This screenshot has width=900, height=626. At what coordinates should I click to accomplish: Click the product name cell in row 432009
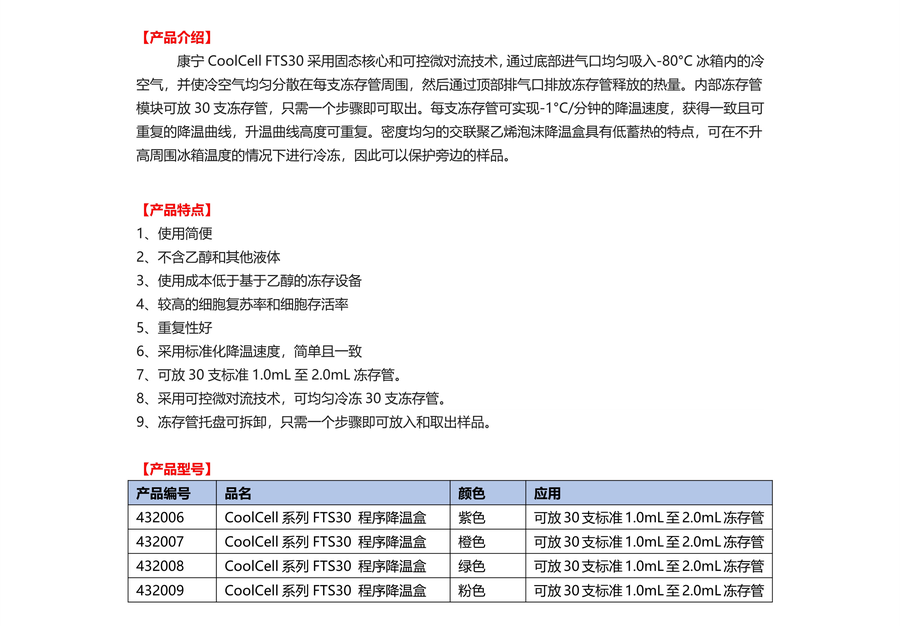click(333, 590)
